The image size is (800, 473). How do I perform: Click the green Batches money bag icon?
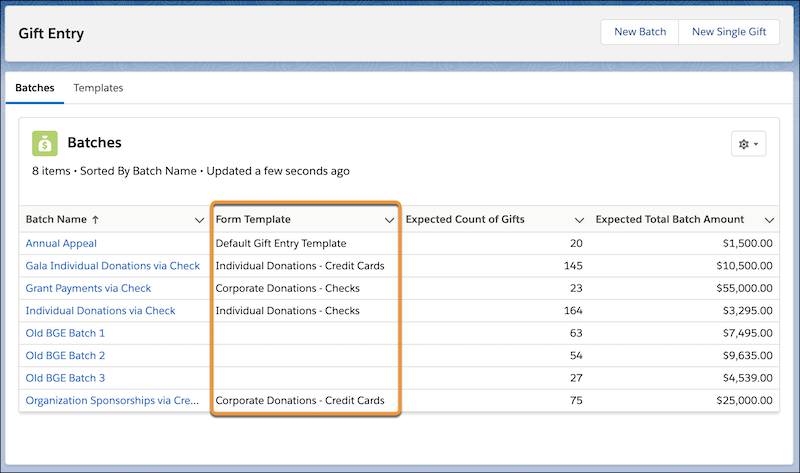45,144
